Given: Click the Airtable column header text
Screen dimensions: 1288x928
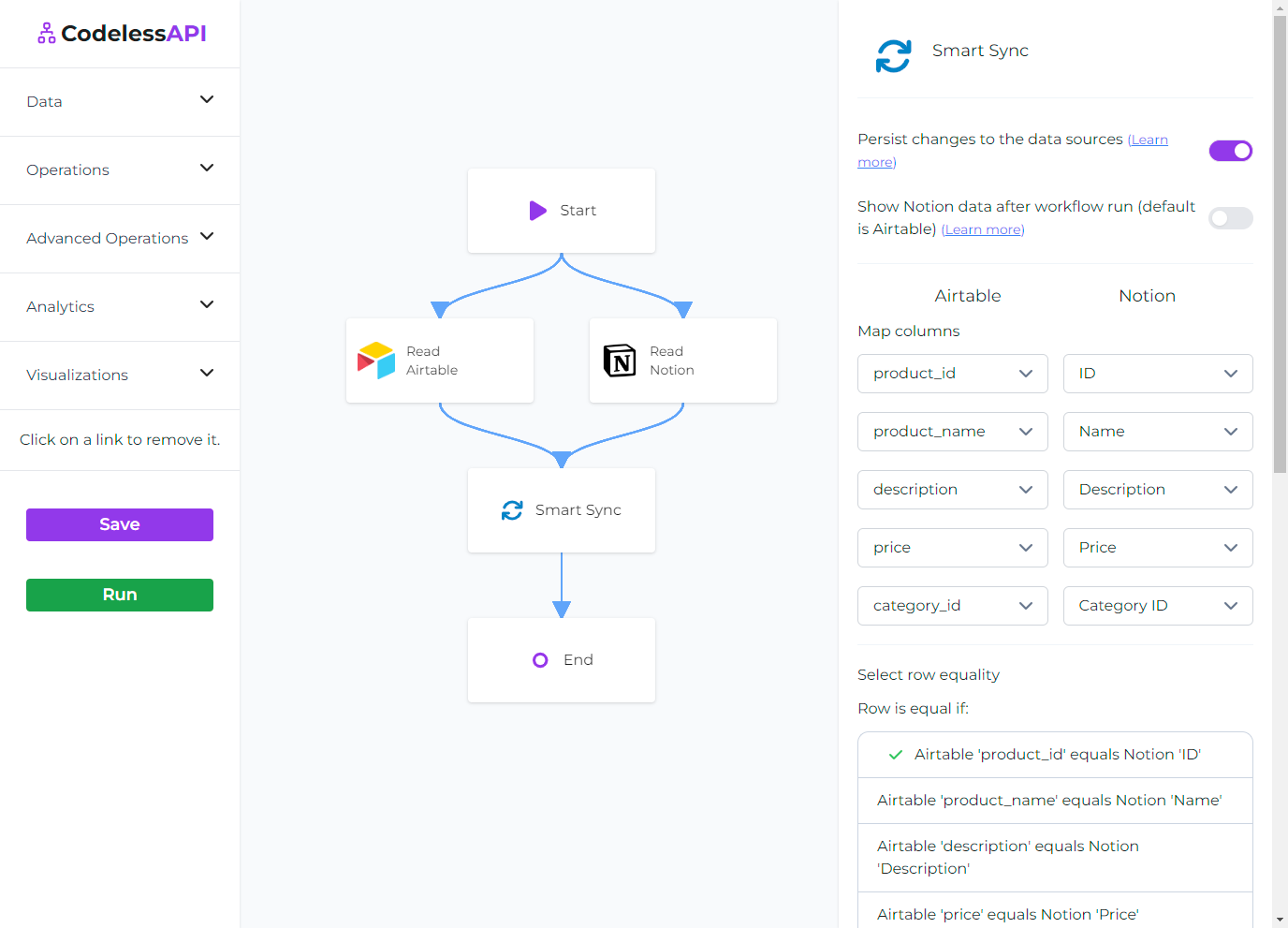Looking at the screenshot, I should pos(968,296).
